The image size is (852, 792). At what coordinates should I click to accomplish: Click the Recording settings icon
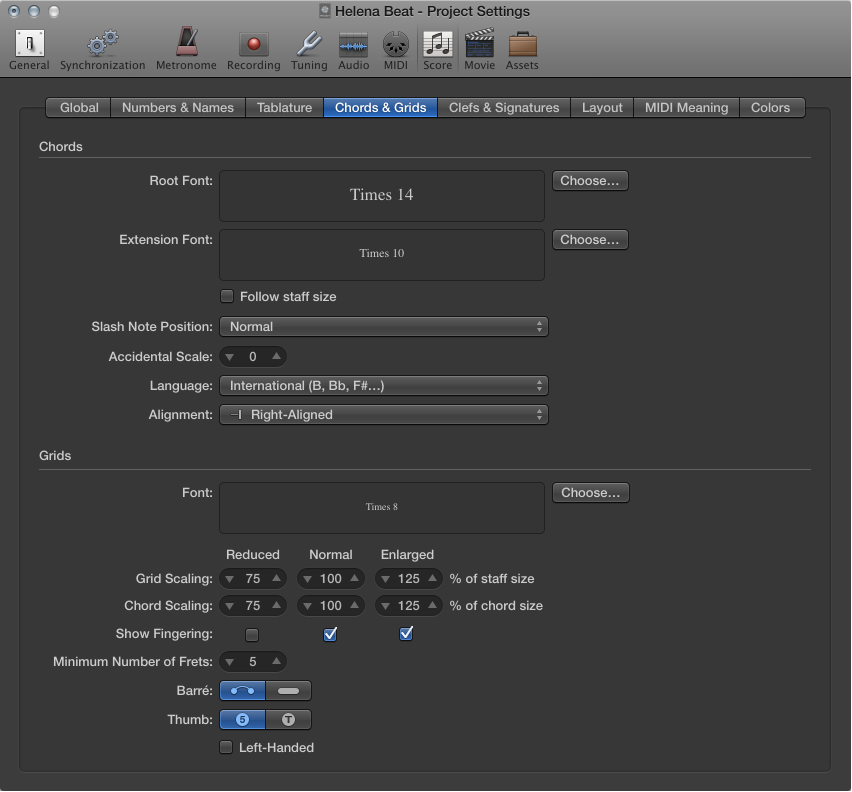(253, 45)
